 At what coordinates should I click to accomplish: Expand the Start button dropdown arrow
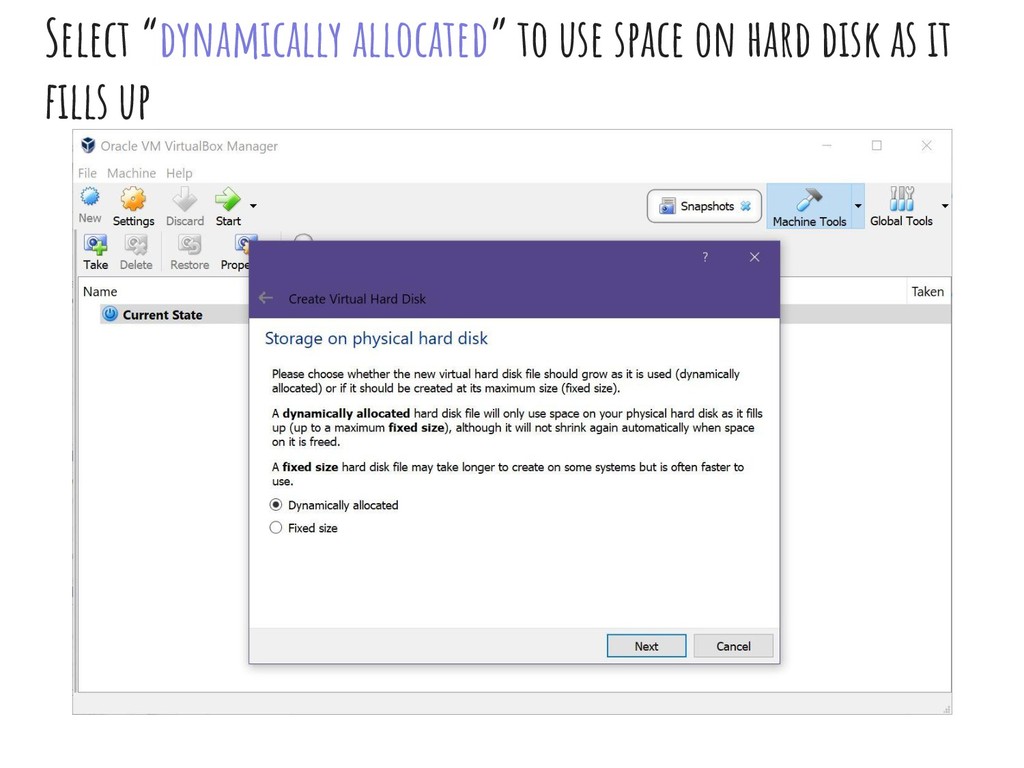(253, 206)
